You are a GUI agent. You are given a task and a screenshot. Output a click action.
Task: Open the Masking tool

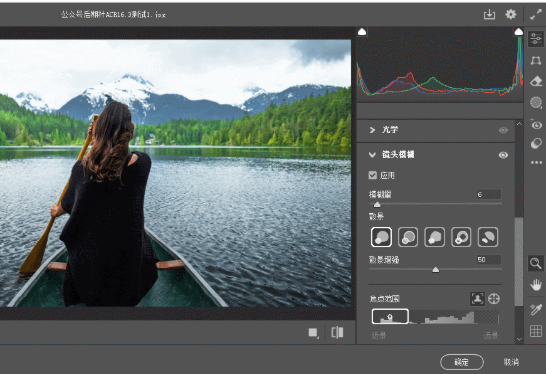pos(536,103)
